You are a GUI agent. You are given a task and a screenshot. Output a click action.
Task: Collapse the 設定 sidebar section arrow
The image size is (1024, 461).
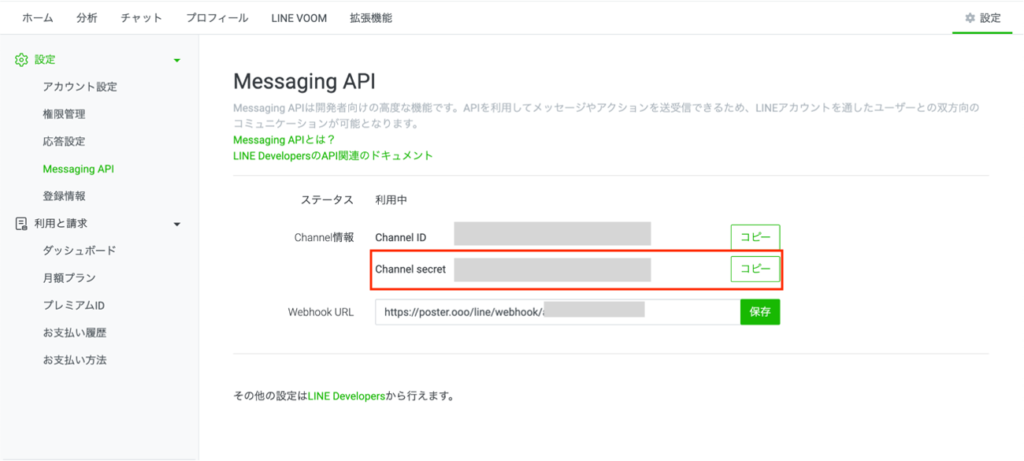(177, 61)
